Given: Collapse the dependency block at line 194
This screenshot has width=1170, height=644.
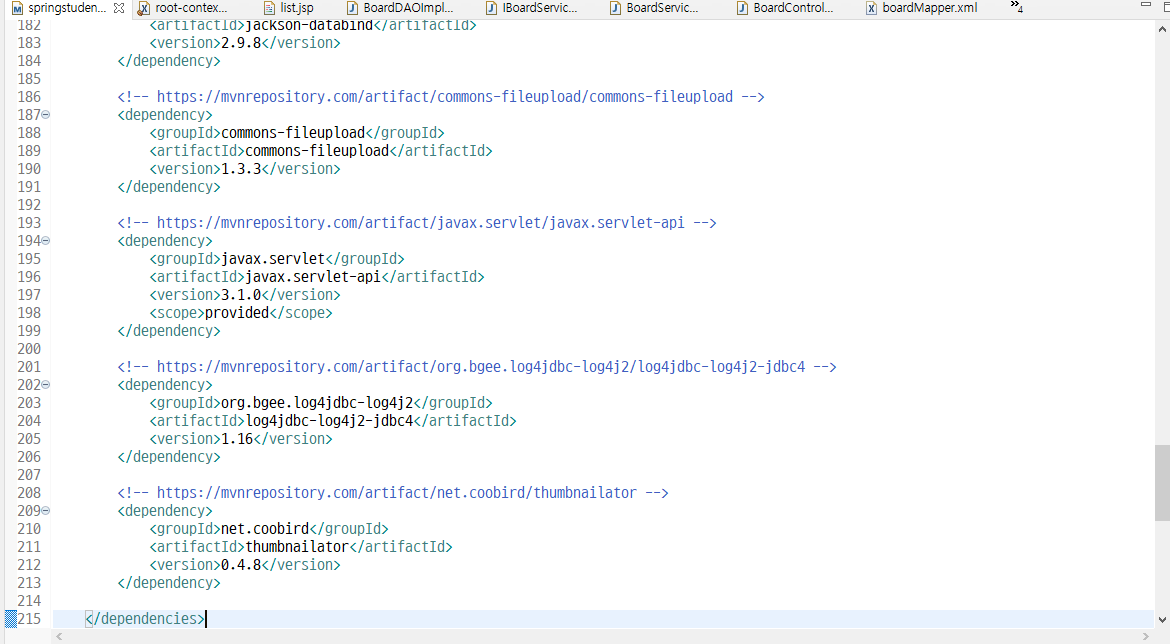Looking at the screenshot, I should click(x=46, y=241).
